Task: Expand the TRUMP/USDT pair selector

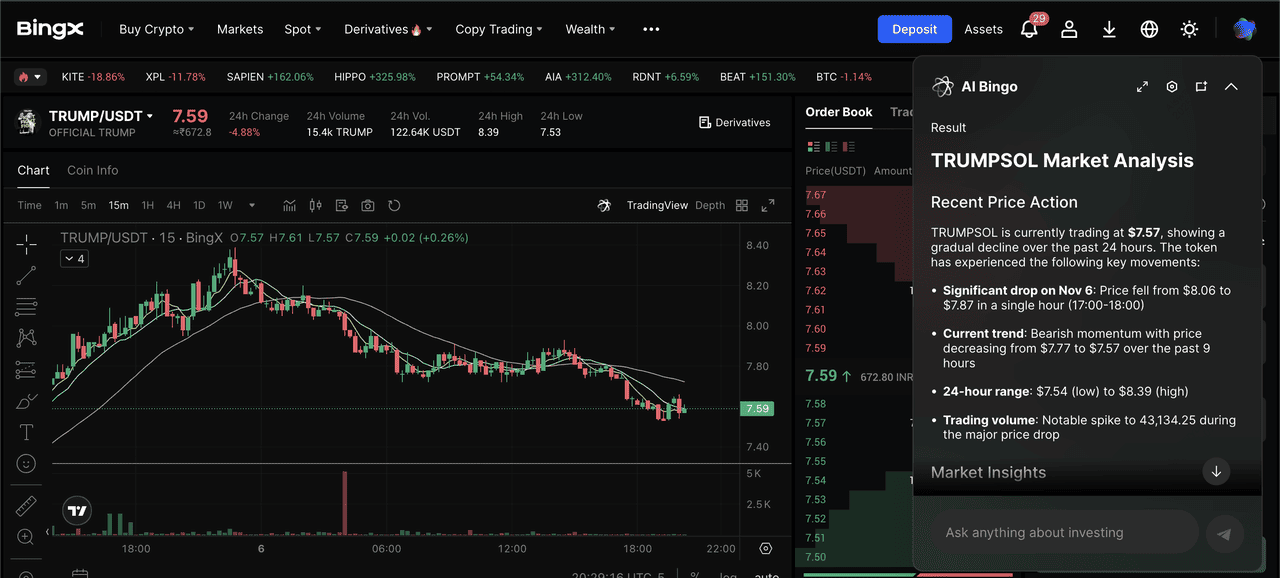Action: pyautogui.click(x=150, y=117)
